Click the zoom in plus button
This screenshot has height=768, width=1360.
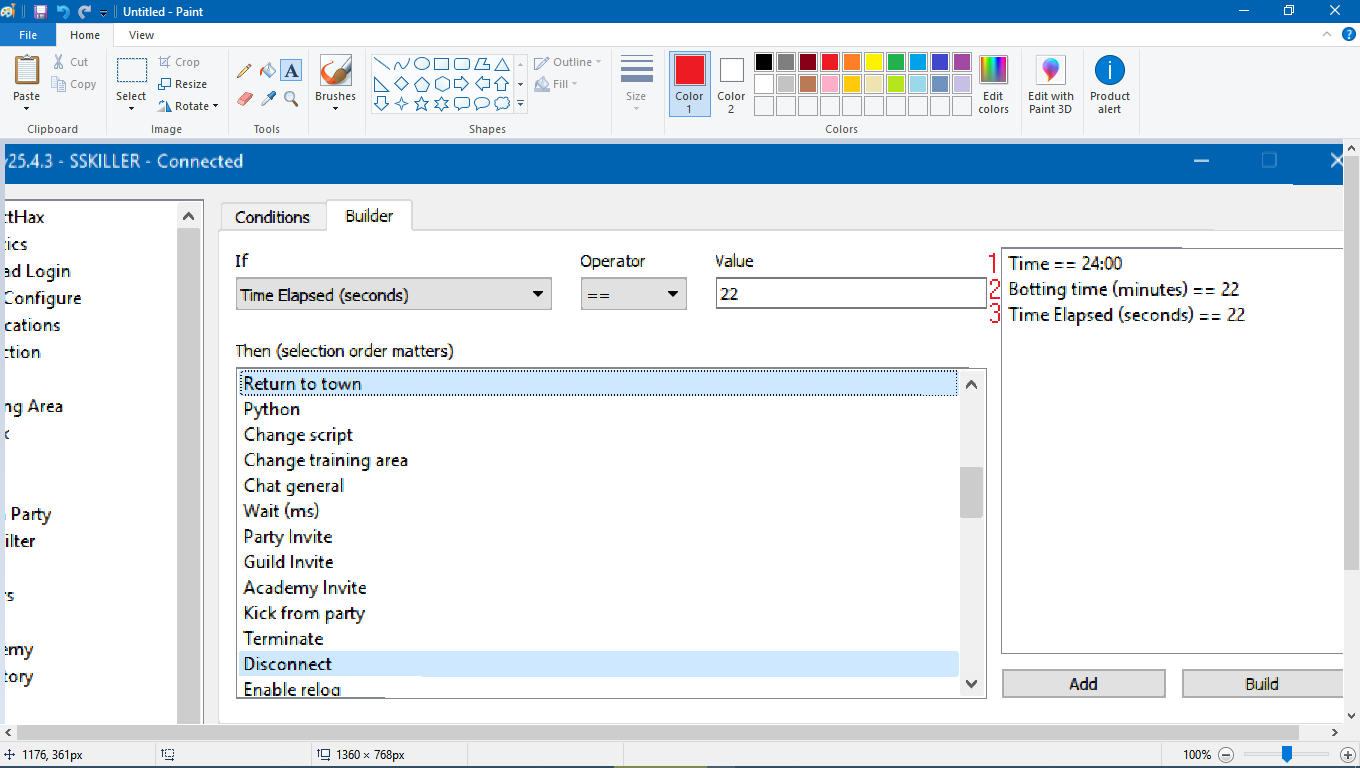1347,755
